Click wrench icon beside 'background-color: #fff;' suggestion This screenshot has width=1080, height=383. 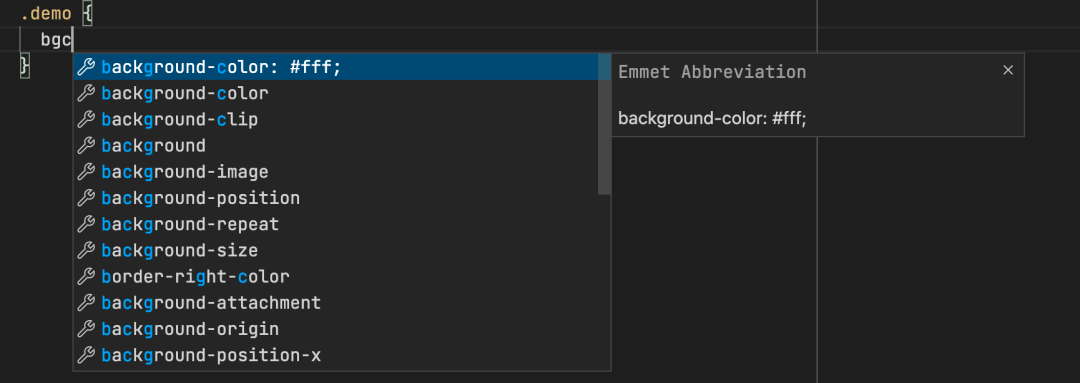(x=85, y=67)
